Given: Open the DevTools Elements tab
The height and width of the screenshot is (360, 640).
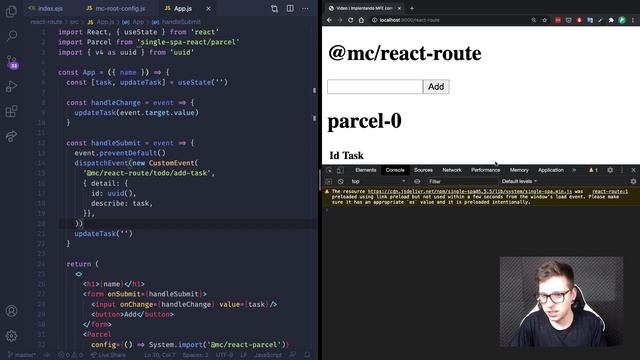Looking at the screenshot, I should click(366, 170).
